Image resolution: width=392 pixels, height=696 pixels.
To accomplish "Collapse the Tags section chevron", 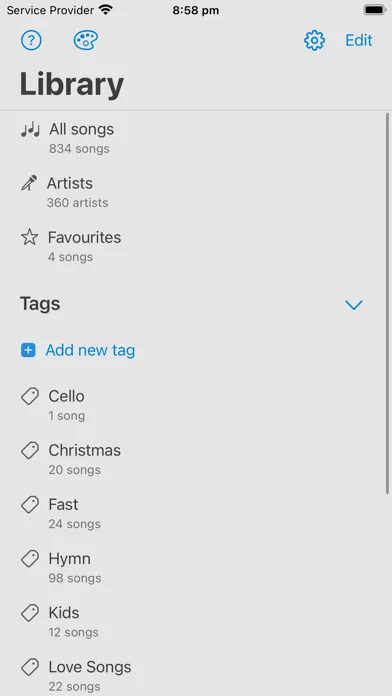I will pyautogui.click(x=354, y=304).
